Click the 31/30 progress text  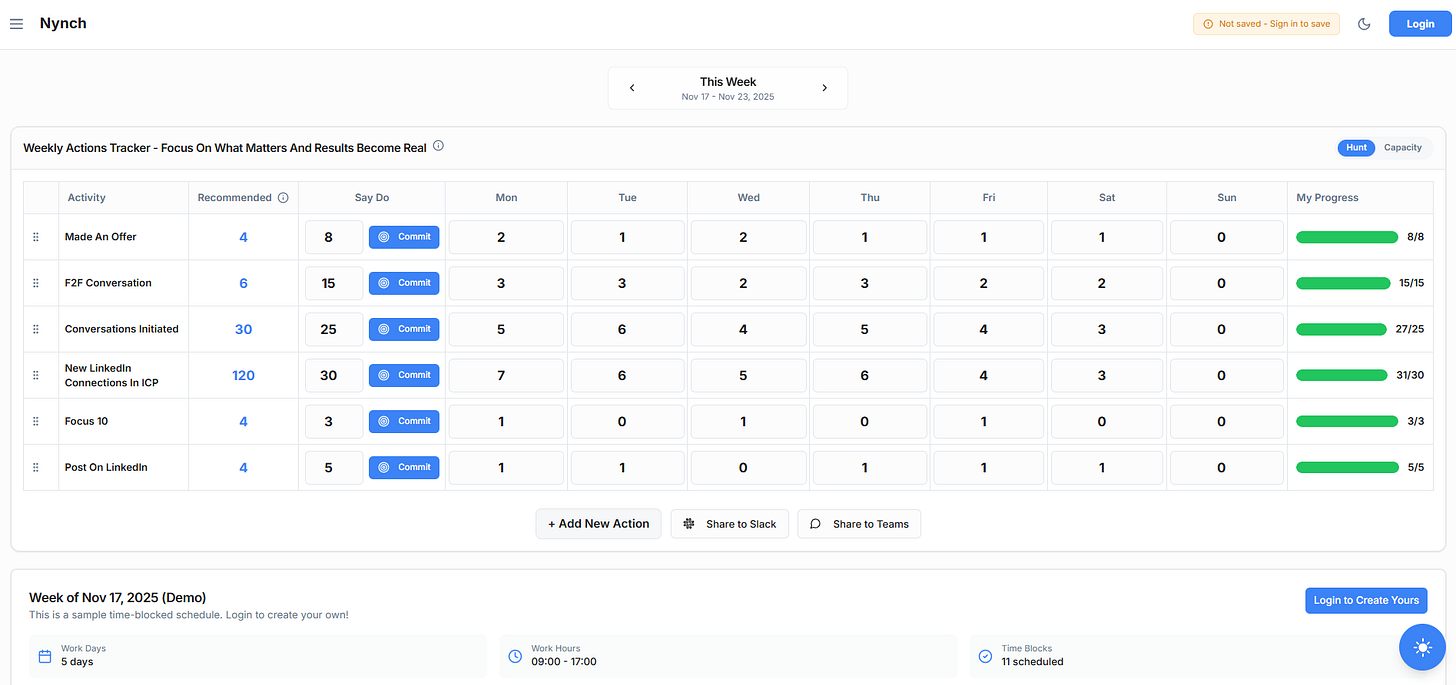click(1412, 375)
